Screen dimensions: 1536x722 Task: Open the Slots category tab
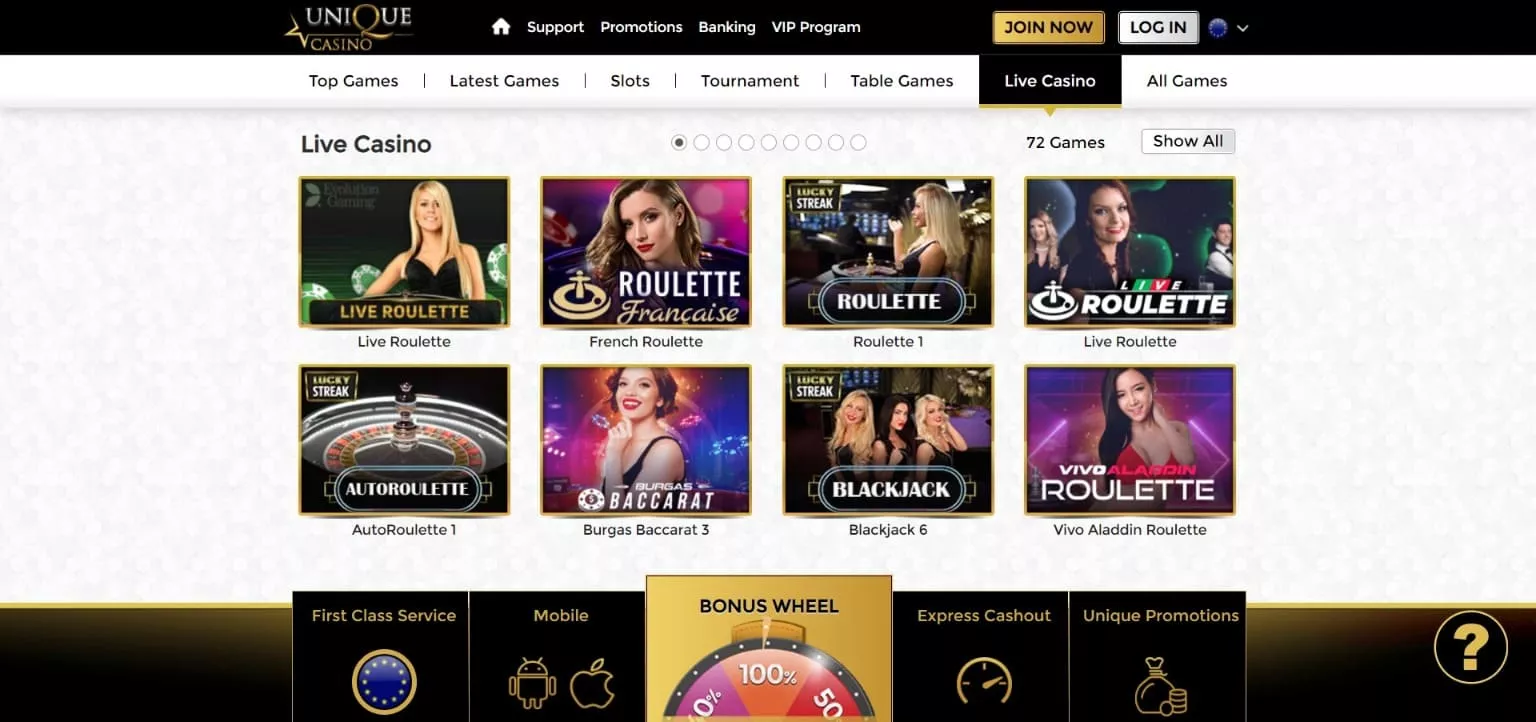630,81
